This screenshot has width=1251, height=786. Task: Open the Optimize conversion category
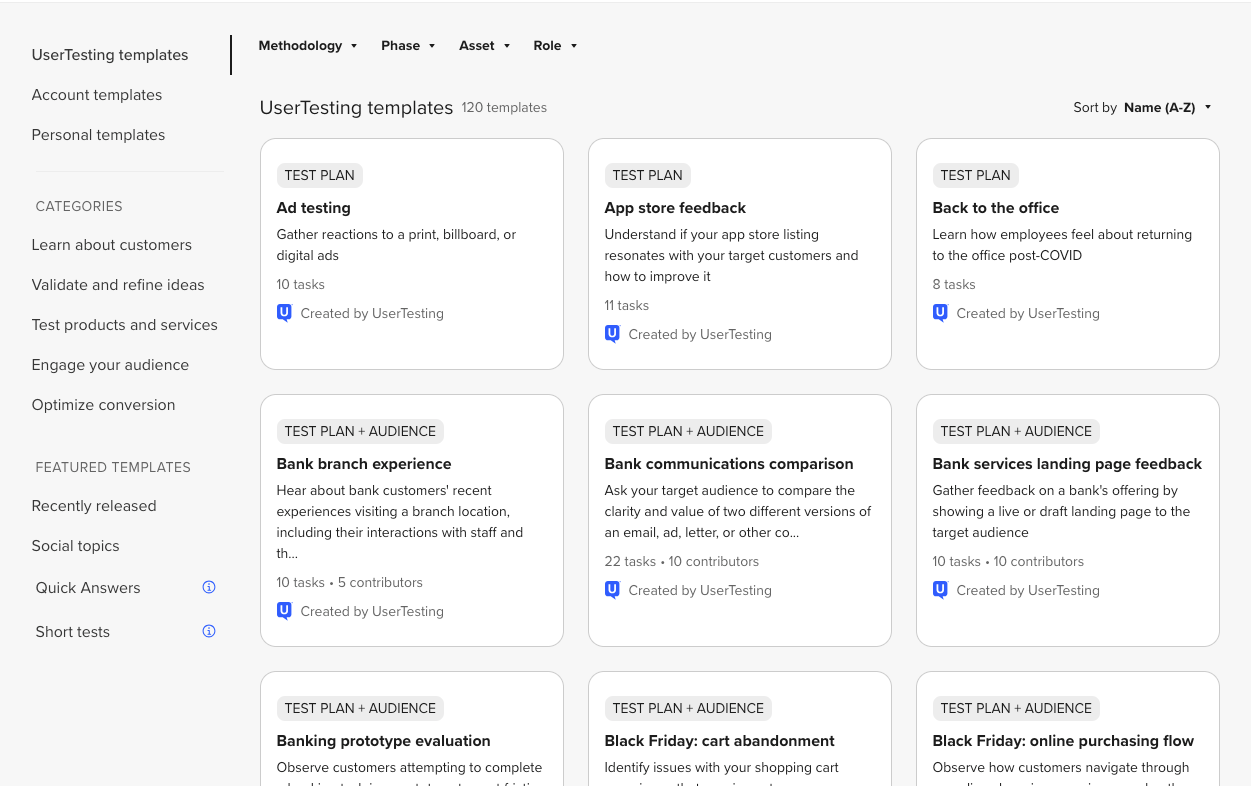103,405
